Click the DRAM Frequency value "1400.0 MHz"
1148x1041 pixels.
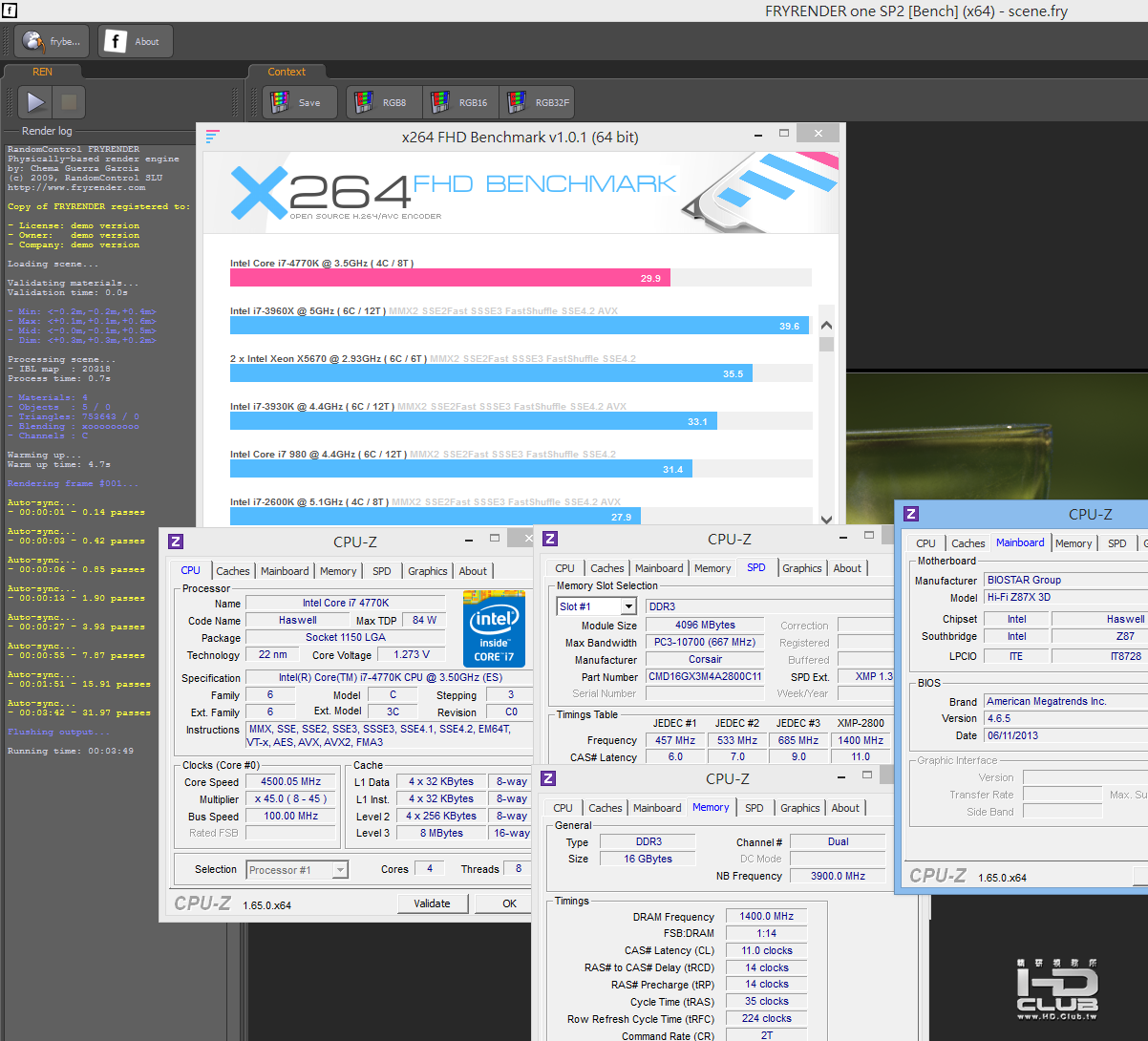point(766,916)
